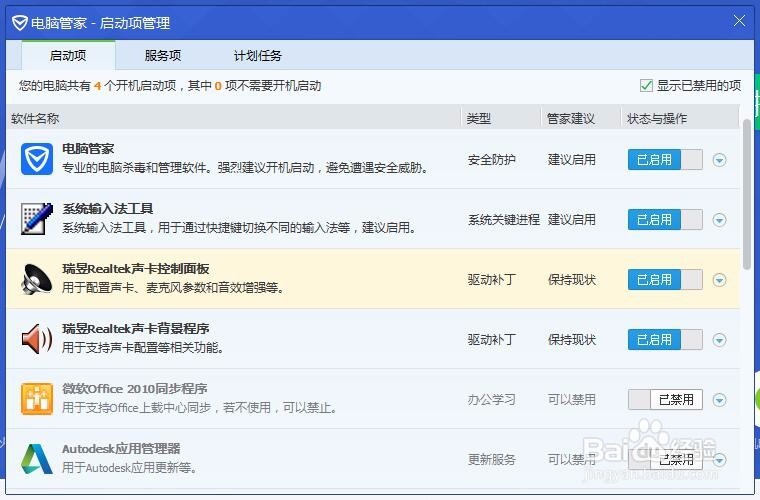Select the 电脑管家 item title

88,149
